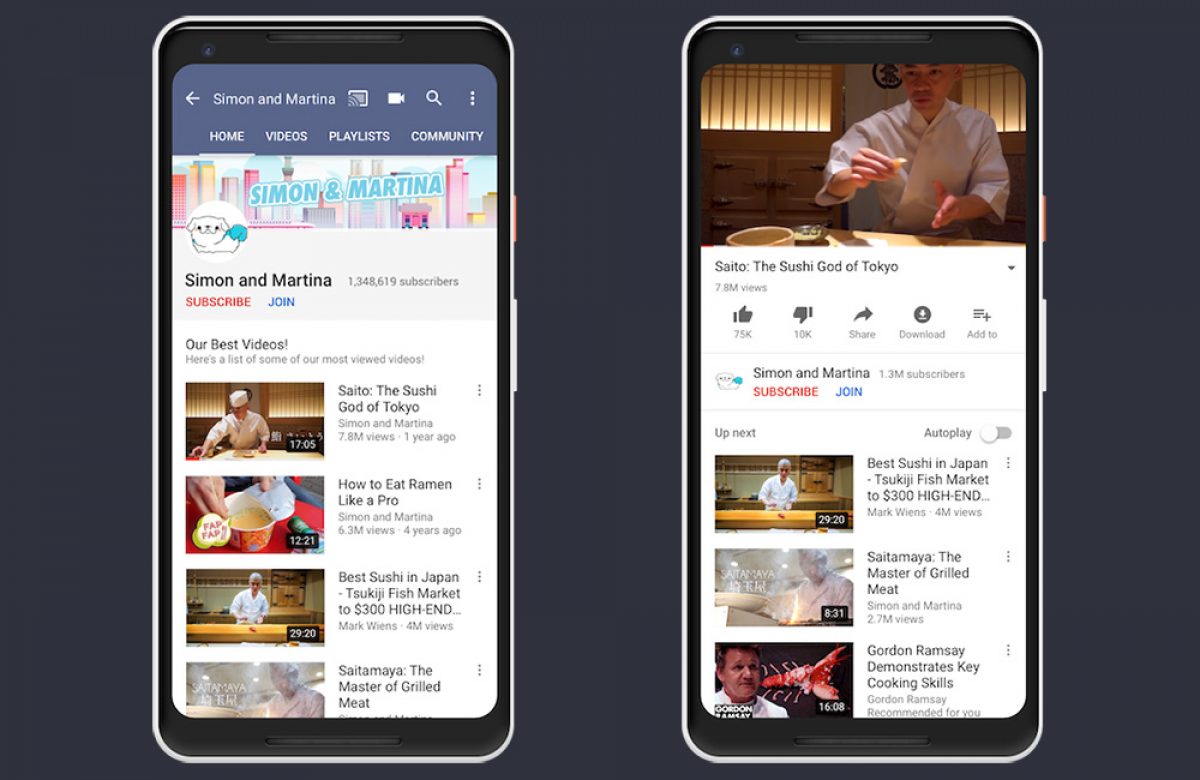
Task: Tap title 'How to Eat Ramen Like a Pro'
Action: click(395, 492)
